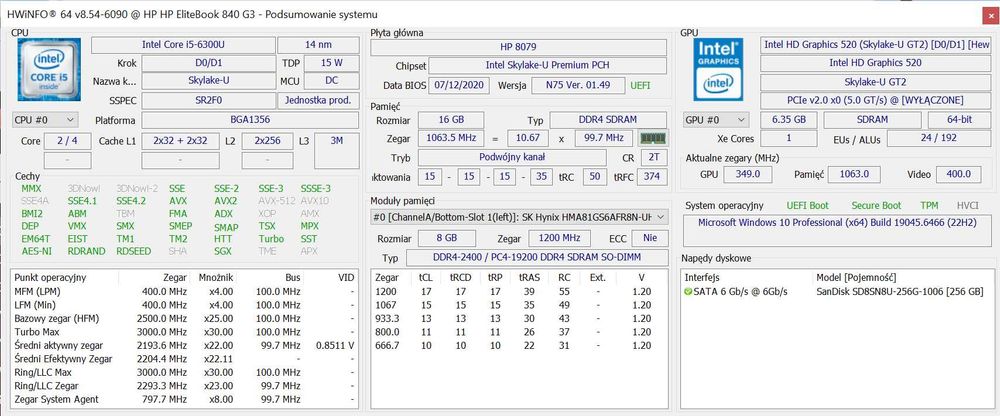Select the Bazowy zegar (HFM) row
This screenshot has height=416, width=1000.
184,318
